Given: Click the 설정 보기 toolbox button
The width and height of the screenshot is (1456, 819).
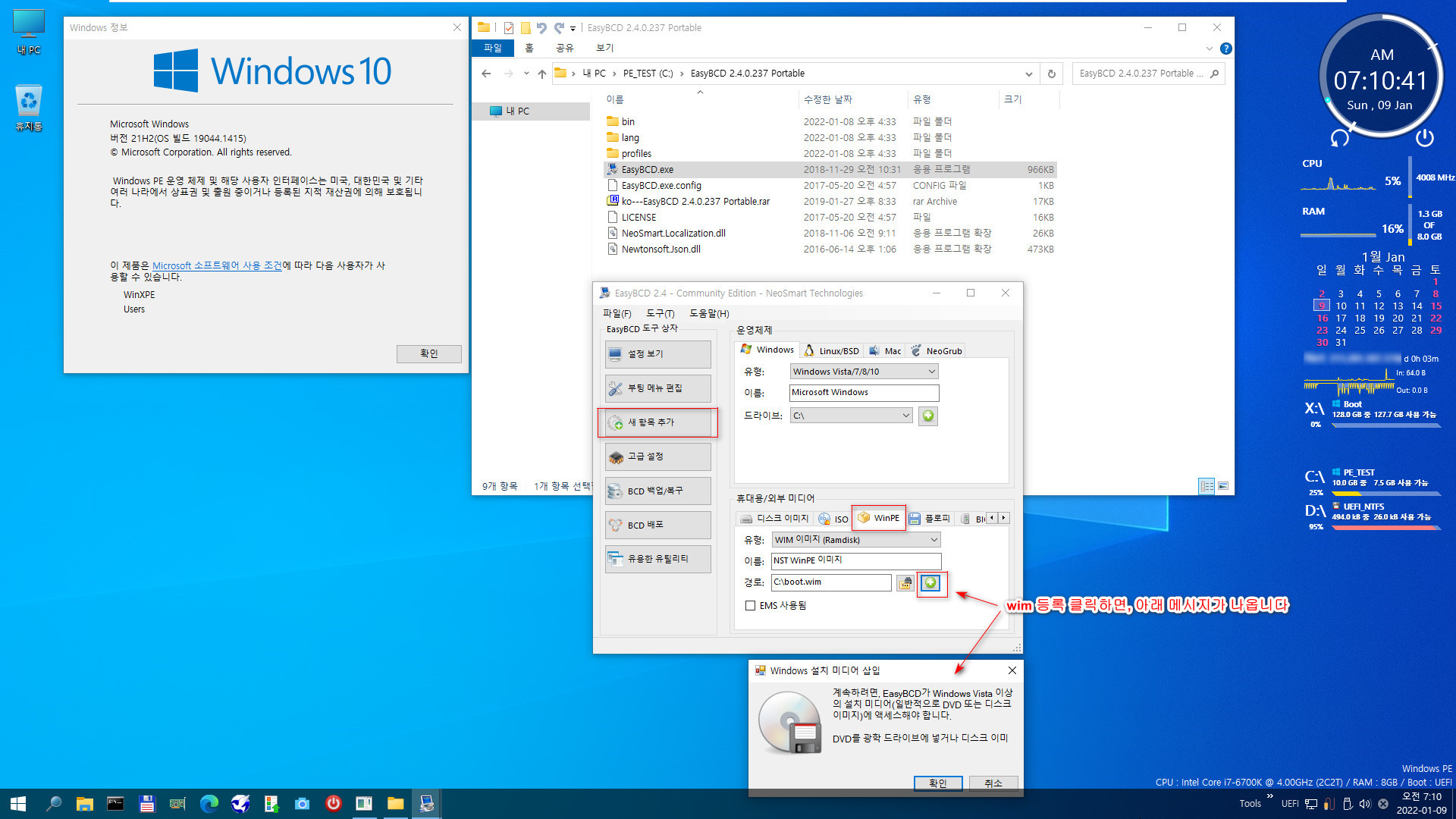Looking at the screenshot, I should (x=658, y=354).
